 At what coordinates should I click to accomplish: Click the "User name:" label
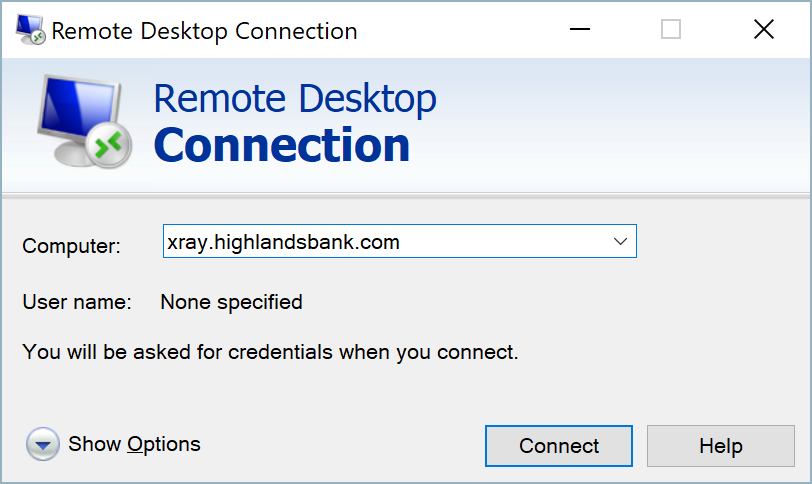[77, 301]
